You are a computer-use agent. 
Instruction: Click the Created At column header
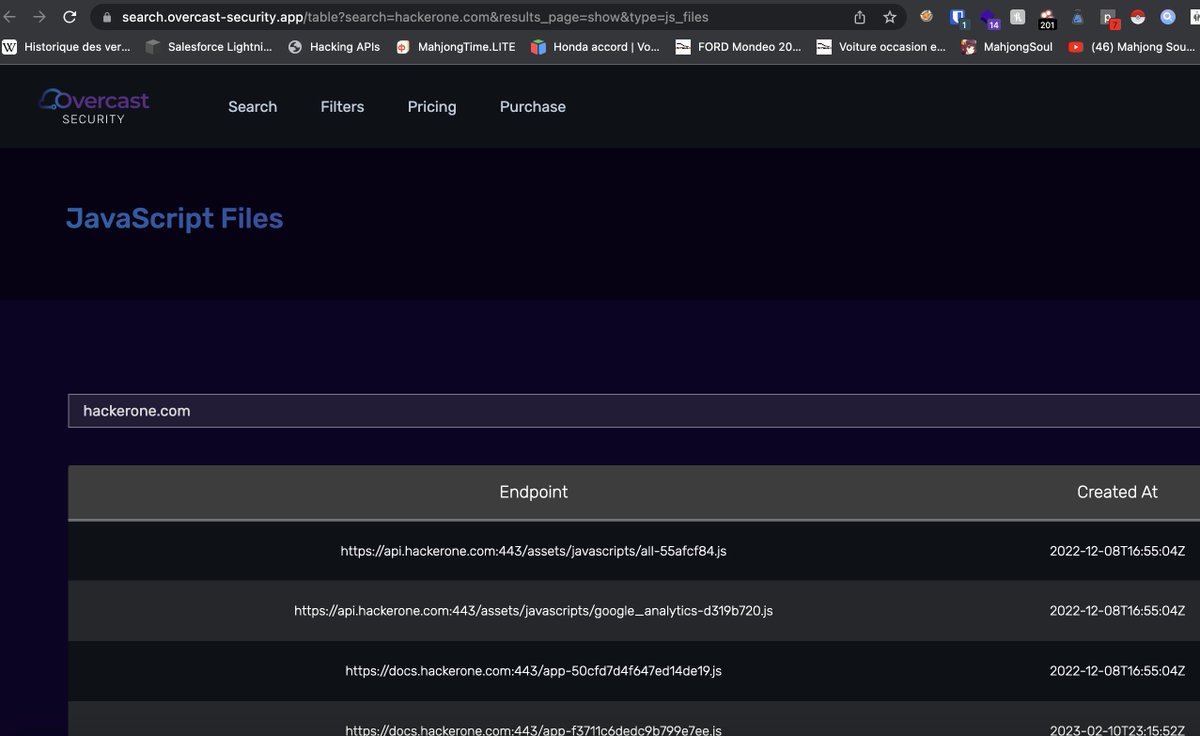coord(1117,492)
